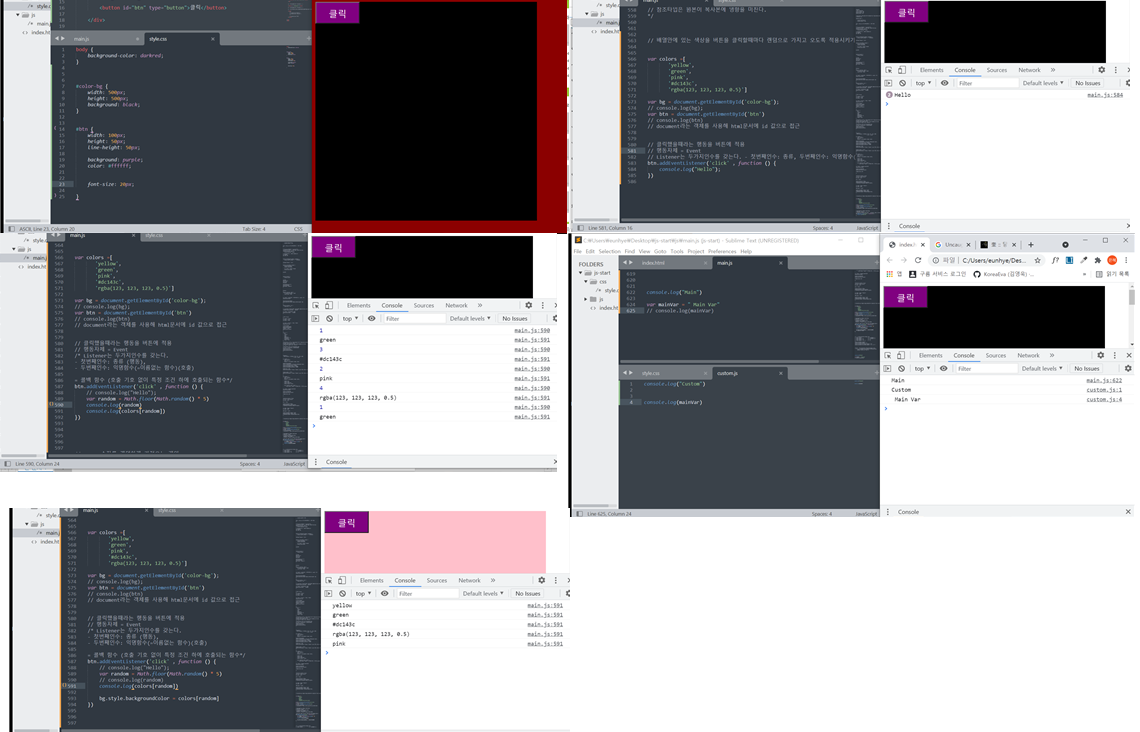
Task: Open Chrome extensions puzzle icon
Action: tap(1098, 260)
